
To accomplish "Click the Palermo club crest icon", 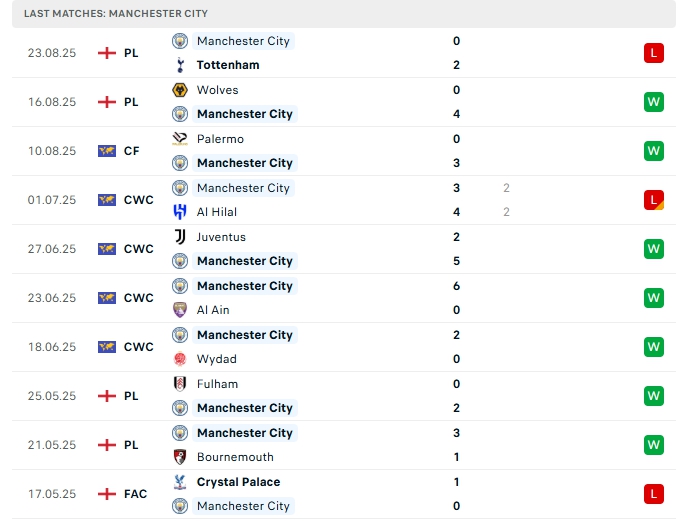I will tap(180, 139).
